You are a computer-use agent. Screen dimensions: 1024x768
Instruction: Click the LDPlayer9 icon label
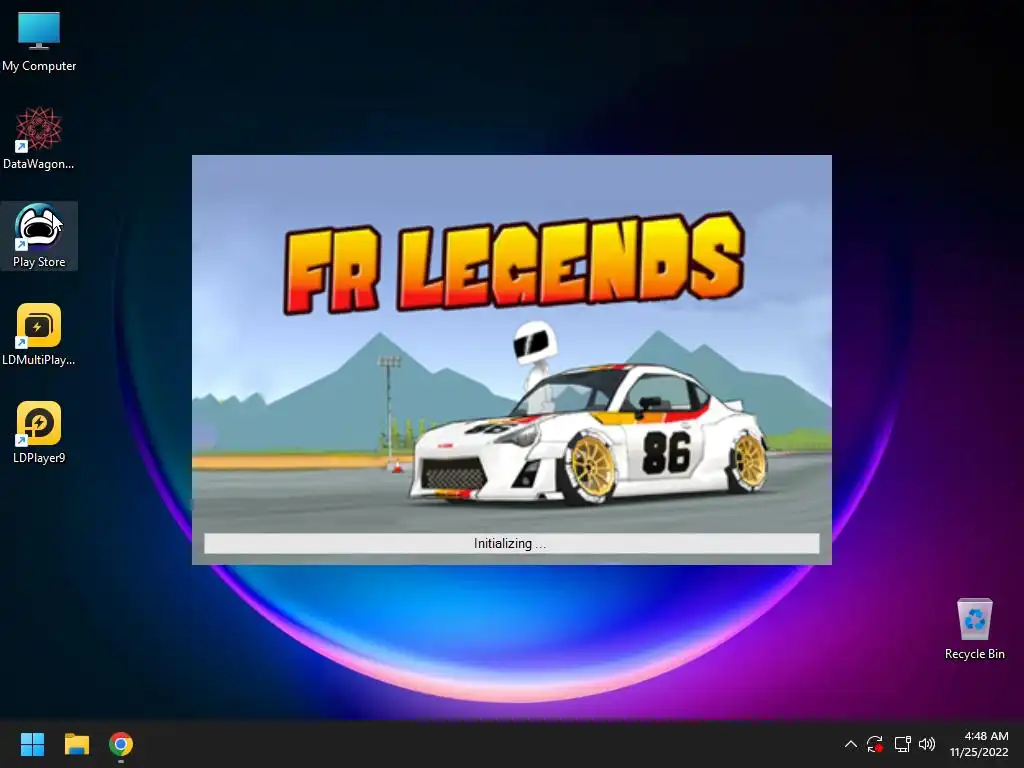point(39,458)
